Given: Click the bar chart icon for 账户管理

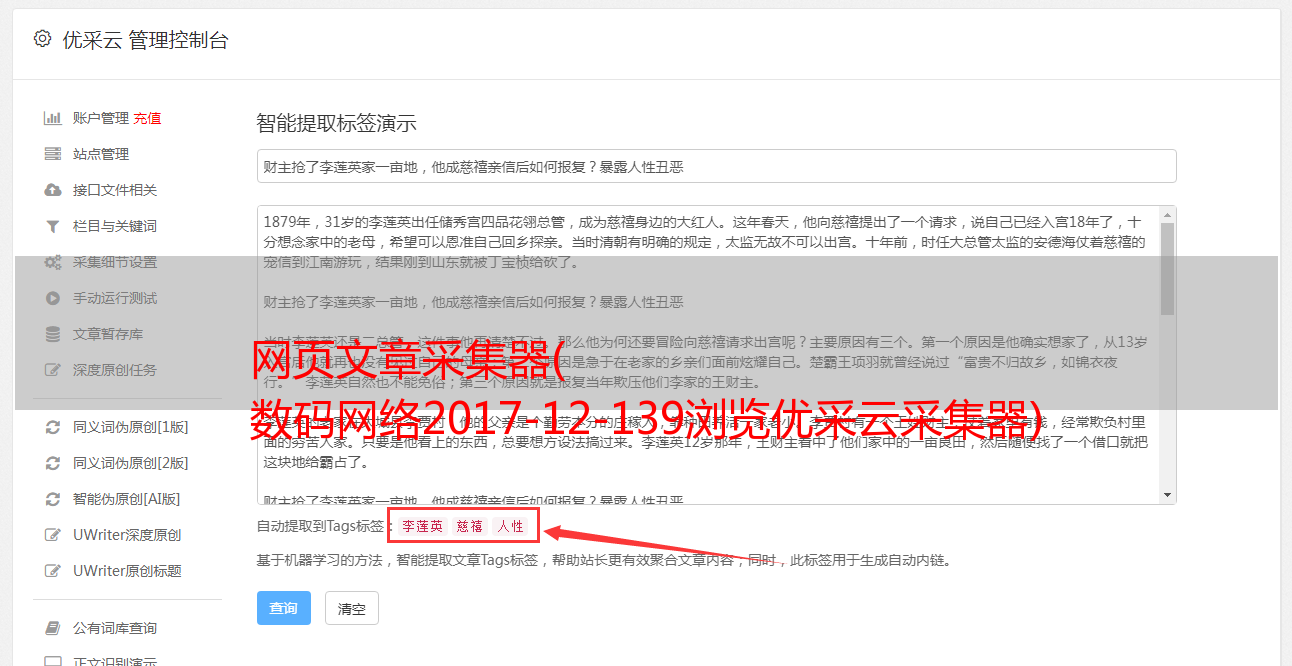Looking at the screenshot, I should pos(53,118).
